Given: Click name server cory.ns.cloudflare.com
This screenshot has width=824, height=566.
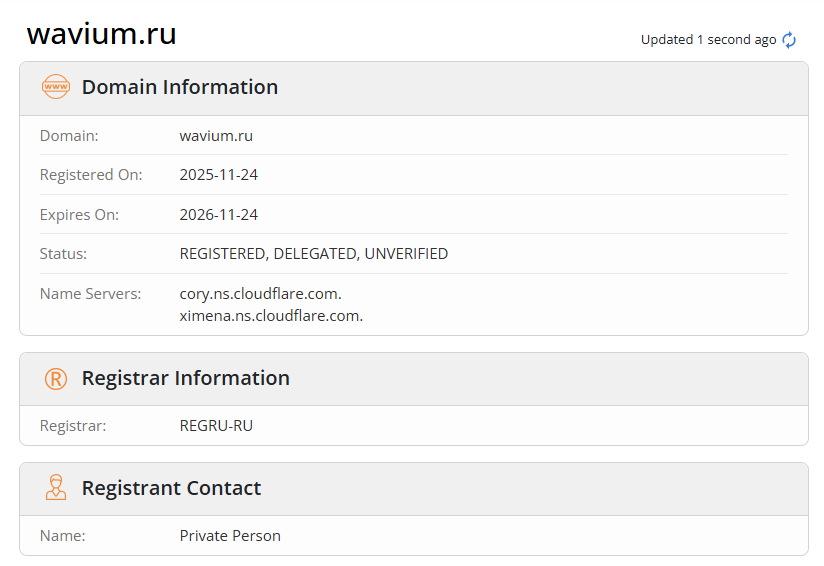Looking at the screenshot, I should [261, 294].
